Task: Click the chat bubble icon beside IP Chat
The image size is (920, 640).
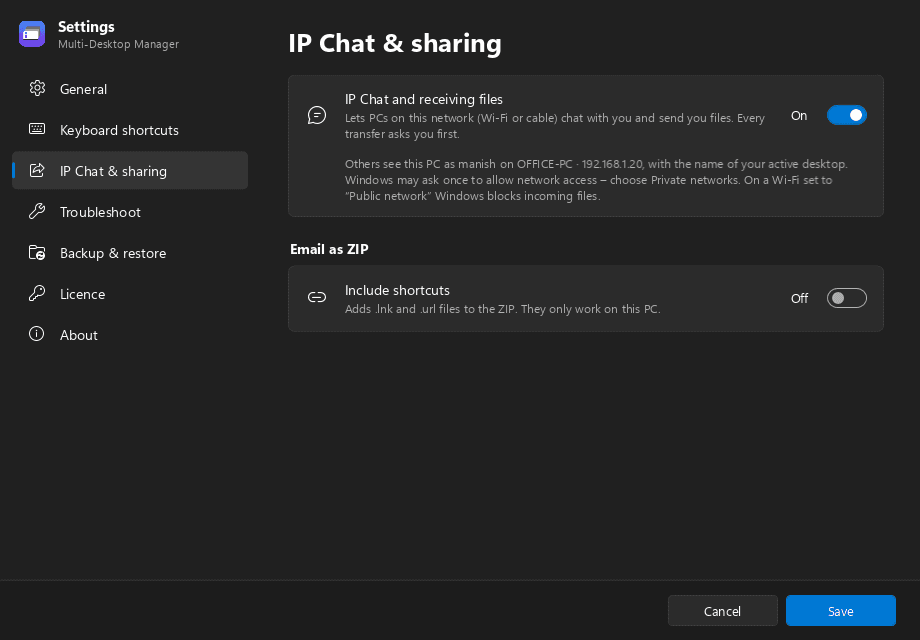Action: click(317, 116)
